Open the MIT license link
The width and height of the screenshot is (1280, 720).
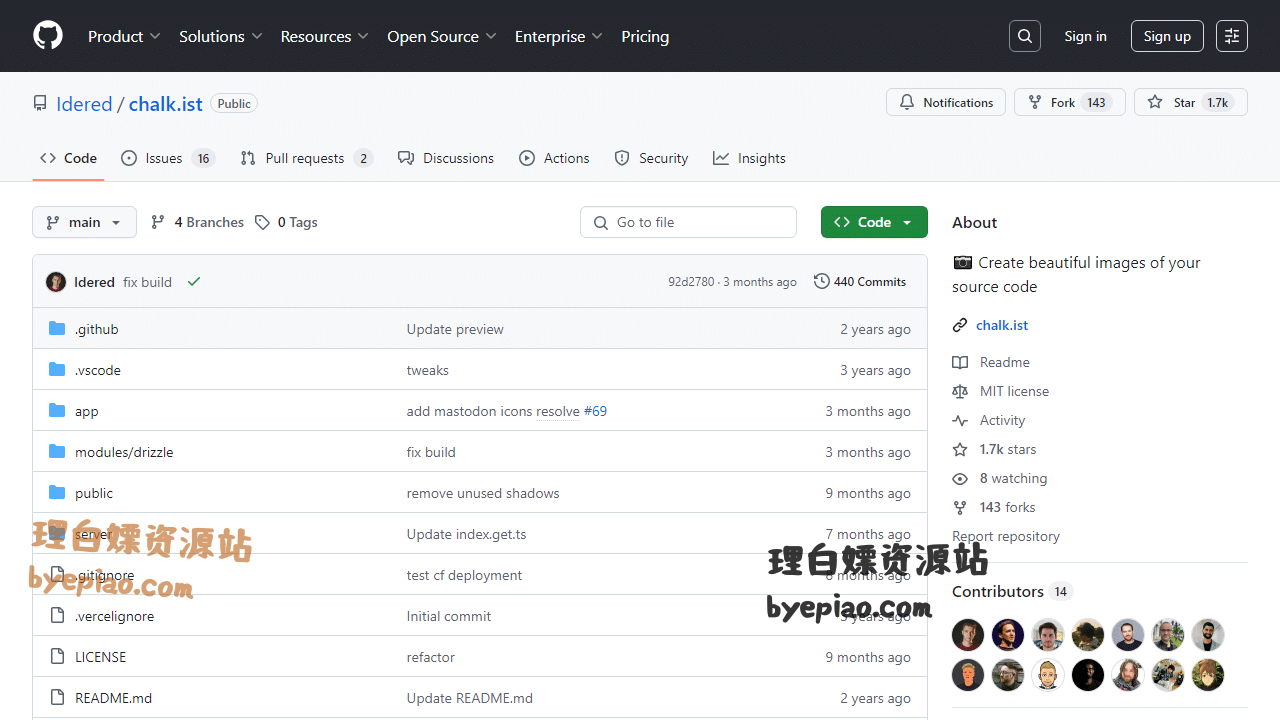point(1014,391)
